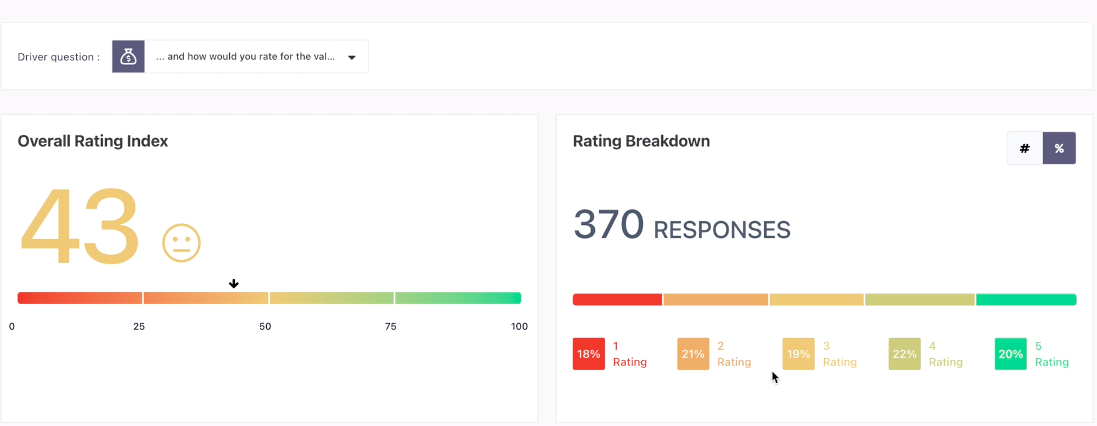Image resolution: width=1097 pixels, height=426 pixels.
Task: Click the 'Overall Rating Index' heading
Action: (x=93, y=141)
